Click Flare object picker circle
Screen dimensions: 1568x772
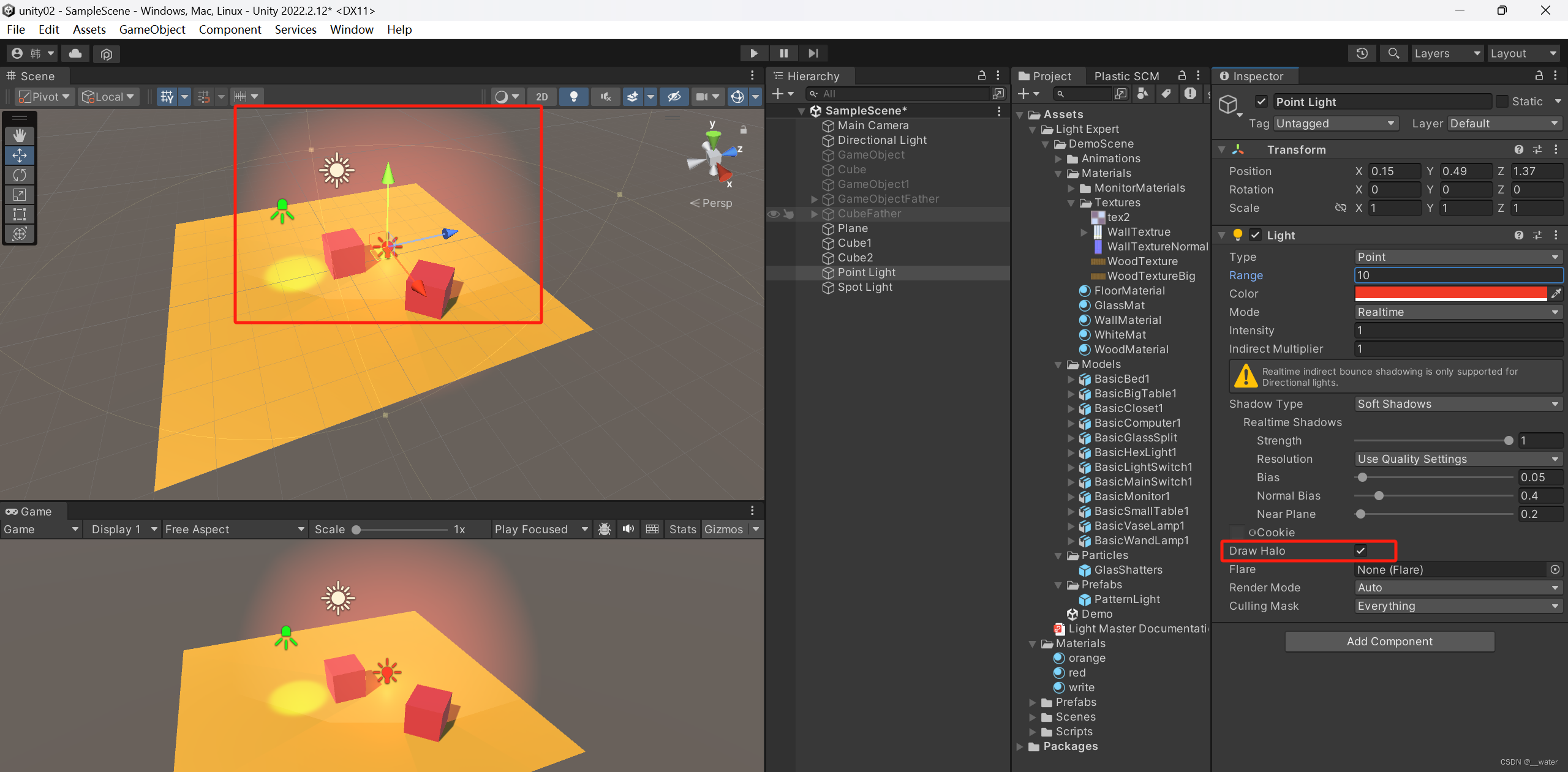click(1555, 569)
